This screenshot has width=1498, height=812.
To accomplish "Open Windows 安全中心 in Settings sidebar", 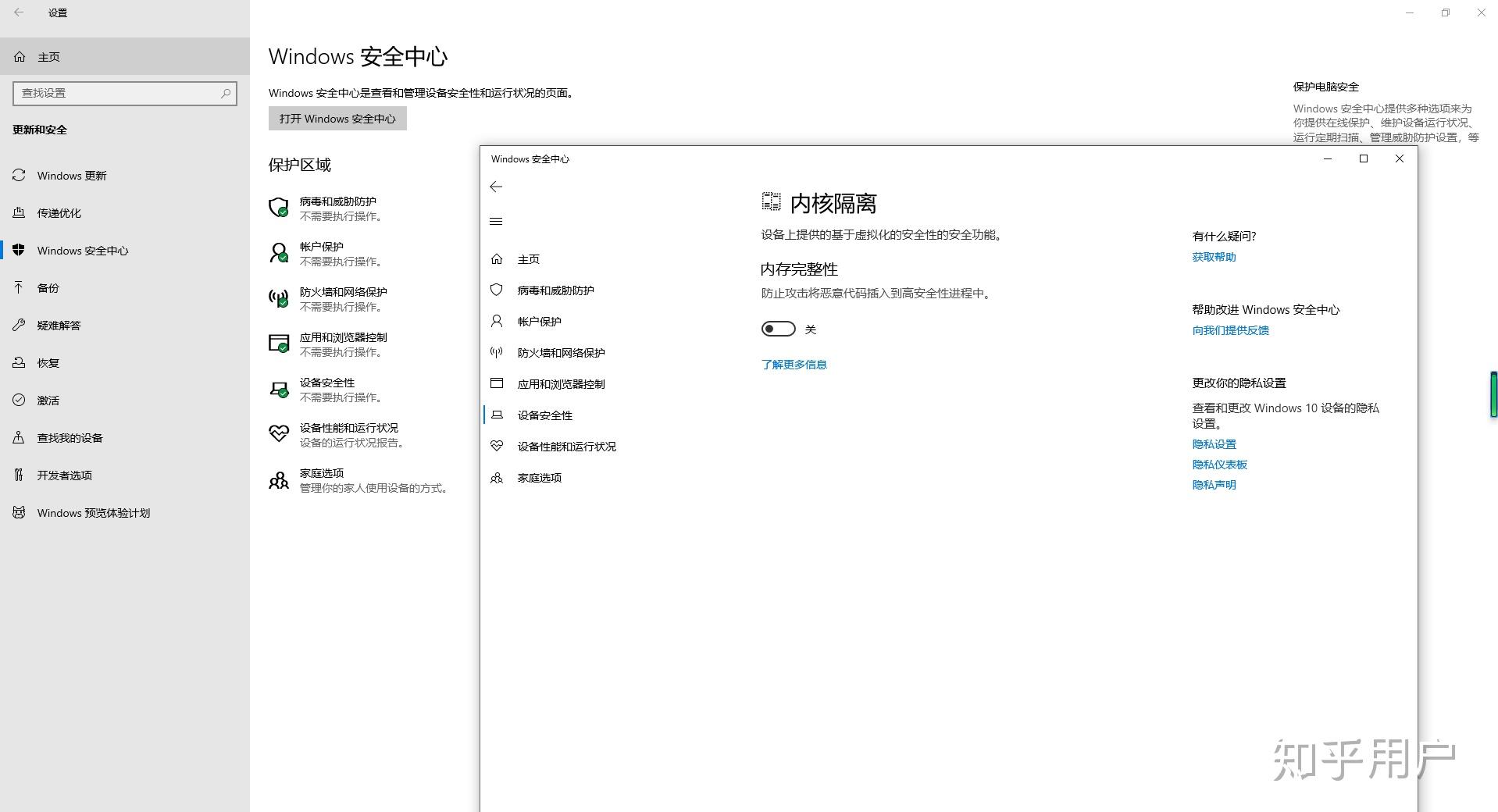I will (125, 251).
